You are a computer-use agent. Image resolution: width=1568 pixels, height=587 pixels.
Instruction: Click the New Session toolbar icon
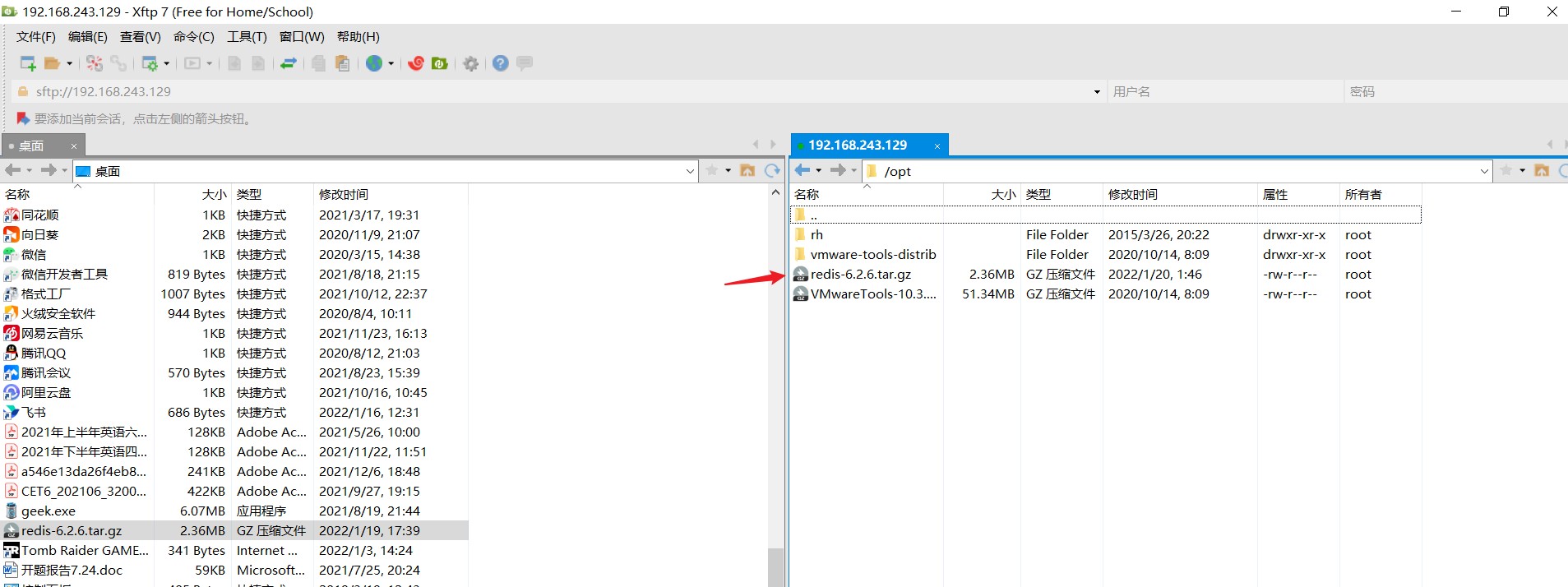pyautogui.click(x=27, y=63)
